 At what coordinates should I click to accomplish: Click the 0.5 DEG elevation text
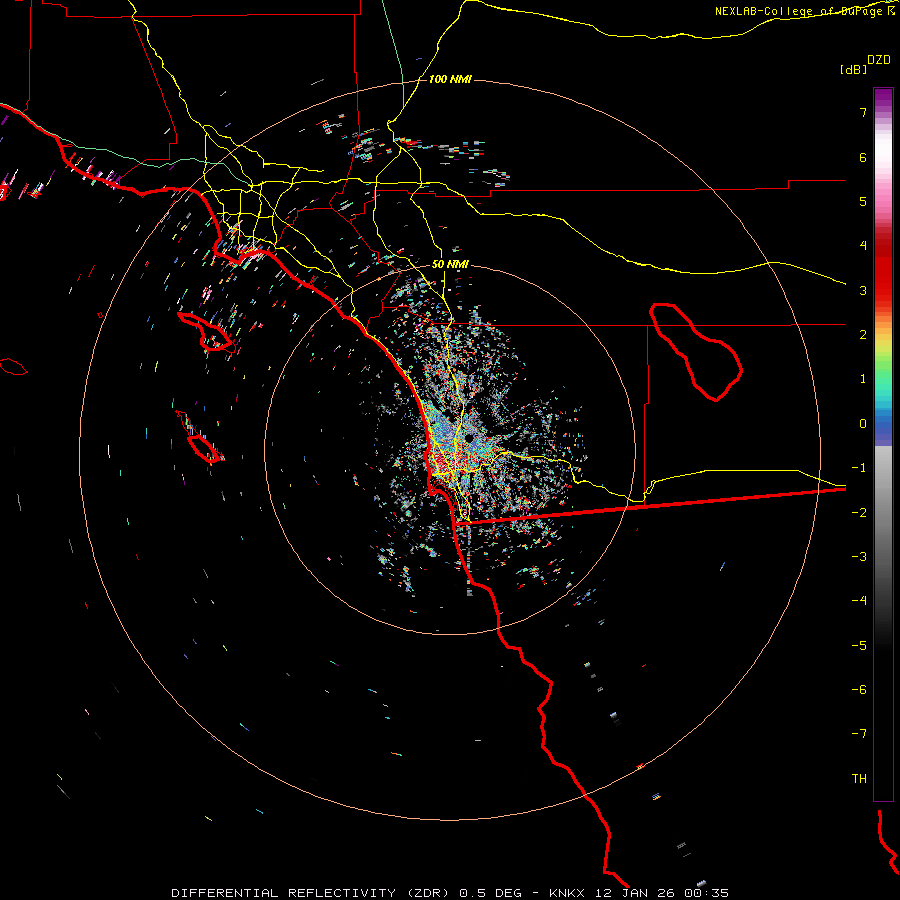pos(490,893)
